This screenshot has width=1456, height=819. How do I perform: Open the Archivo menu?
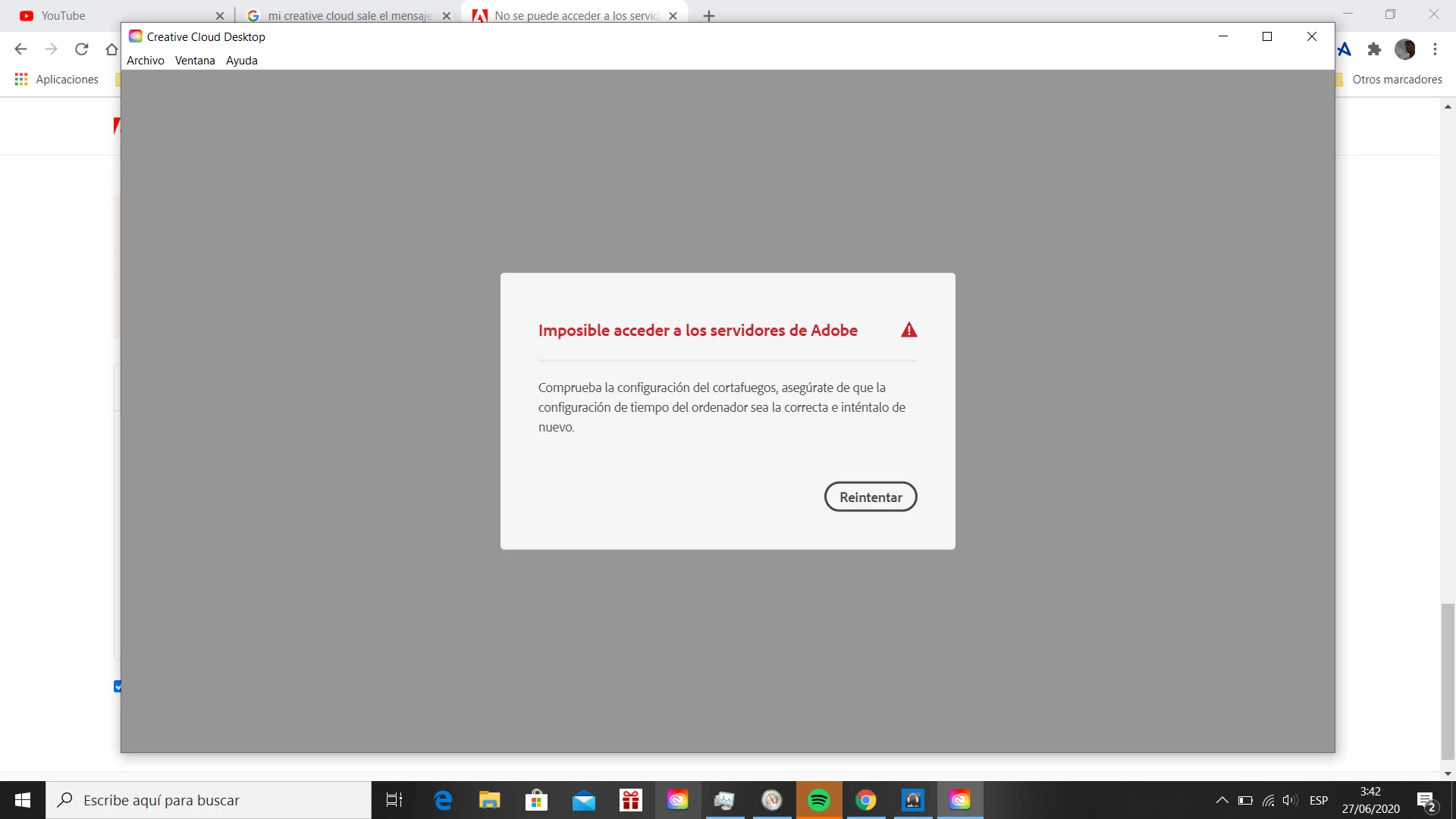tap(145, 61)
